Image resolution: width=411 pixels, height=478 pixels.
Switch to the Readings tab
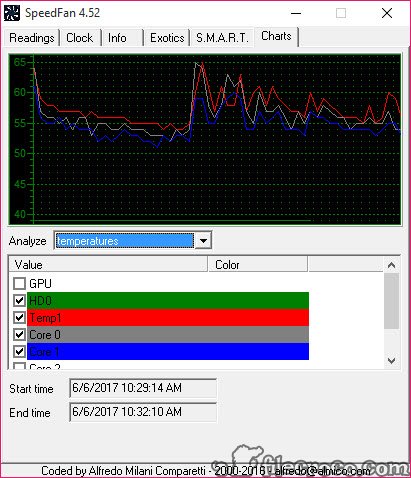[32, 38]
